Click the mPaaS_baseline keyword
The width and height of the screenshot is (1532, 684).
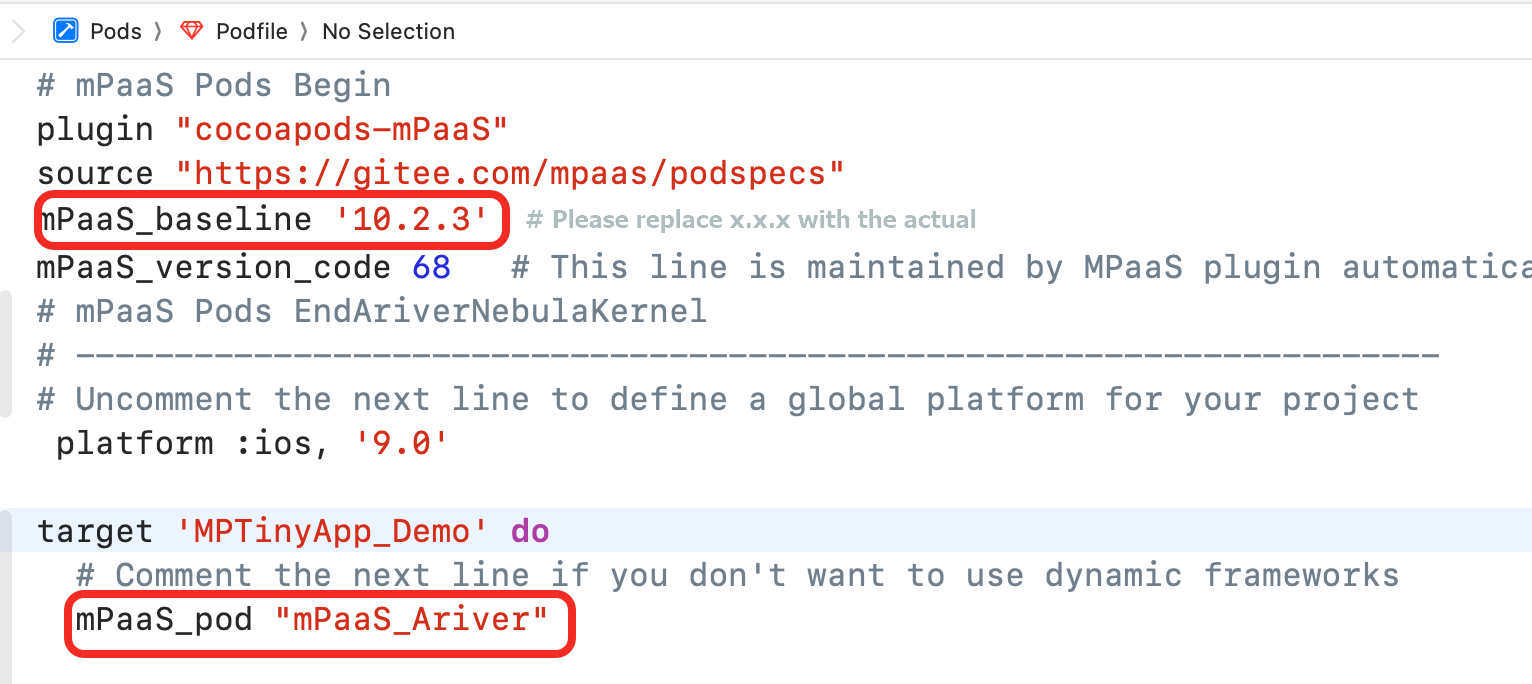click(174, 219)
